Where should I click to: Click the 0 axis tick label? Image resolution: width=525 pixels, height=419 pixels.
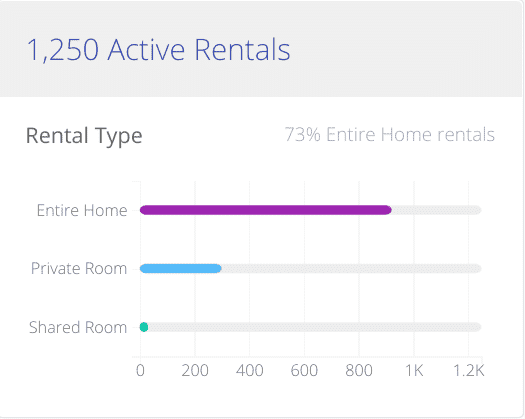tap(140, 371)
